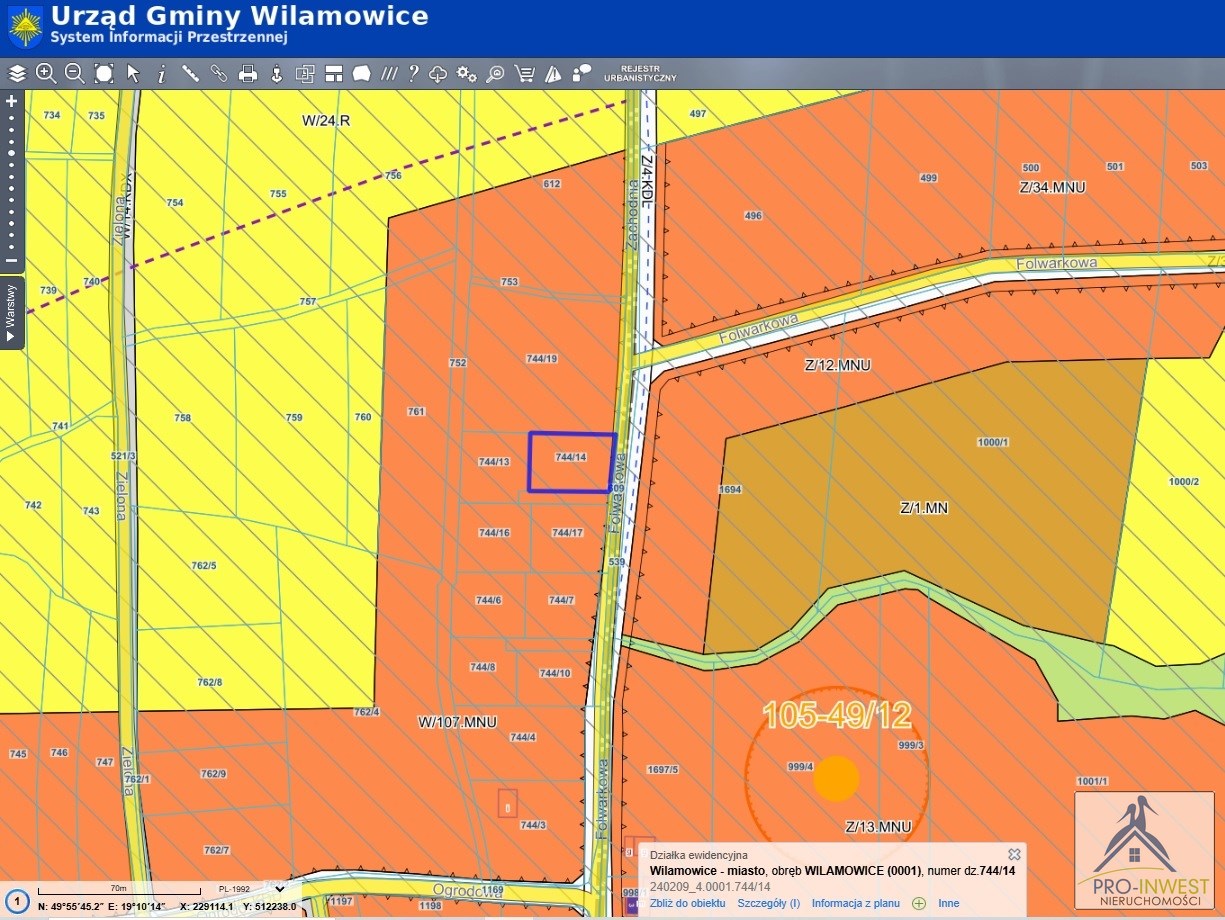Click the split panel layout icon
Screen dimensions: 1225x920
tap(334, 73)
